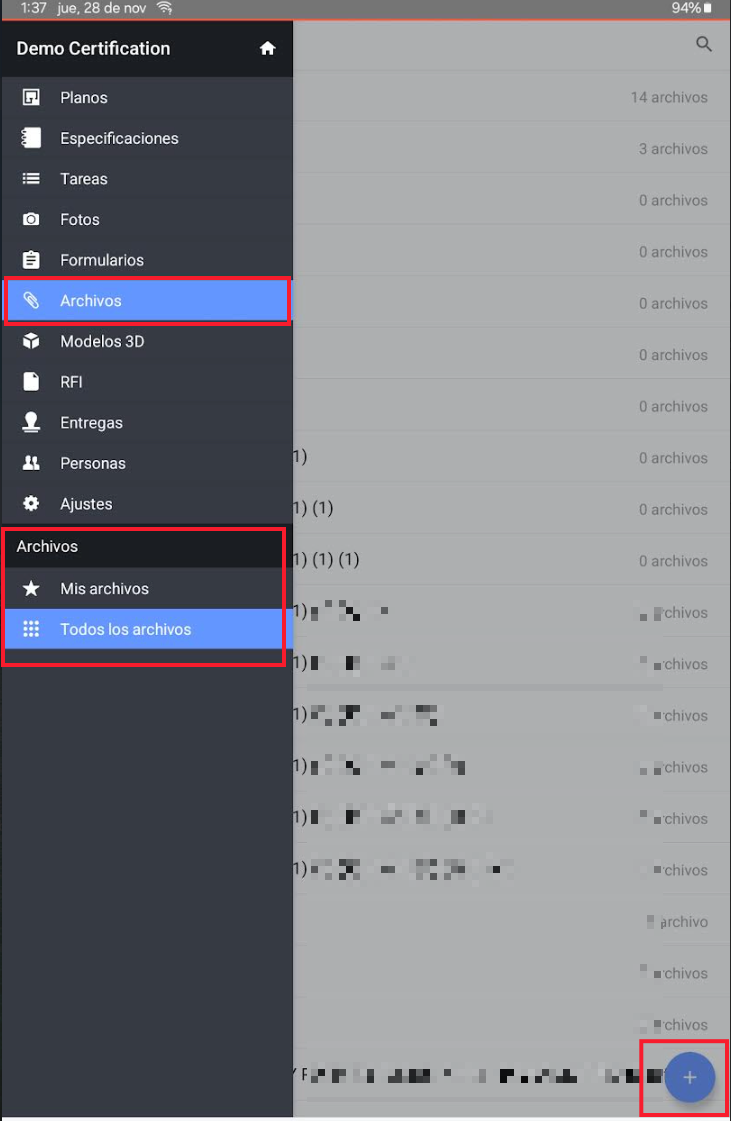Screen dimensions: 731x1121
Task: Select the Todos los archivos filter
Action: pos(125,629)
